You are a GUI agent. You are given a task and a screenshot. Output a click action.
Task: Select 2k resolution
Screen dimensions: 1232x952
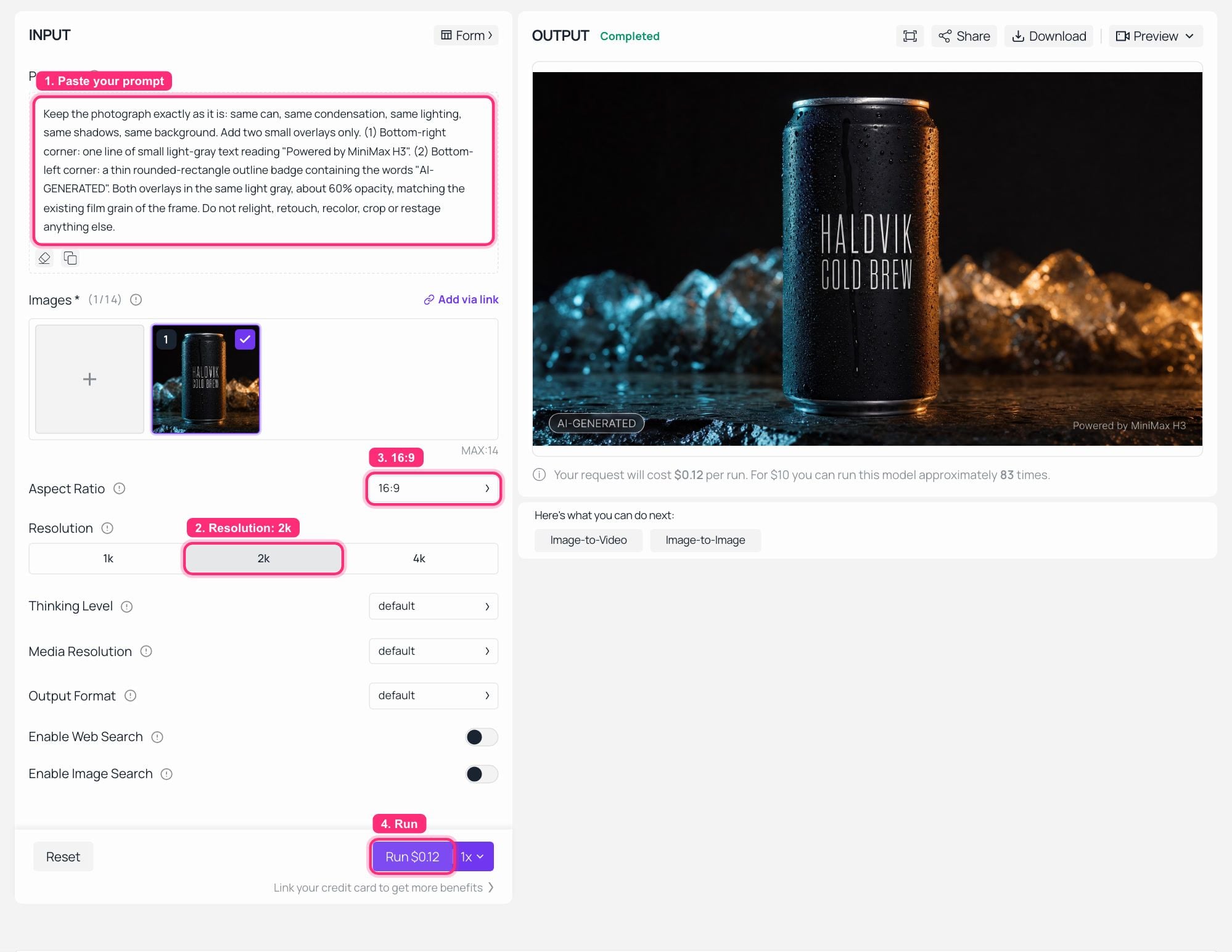point(263,559)
